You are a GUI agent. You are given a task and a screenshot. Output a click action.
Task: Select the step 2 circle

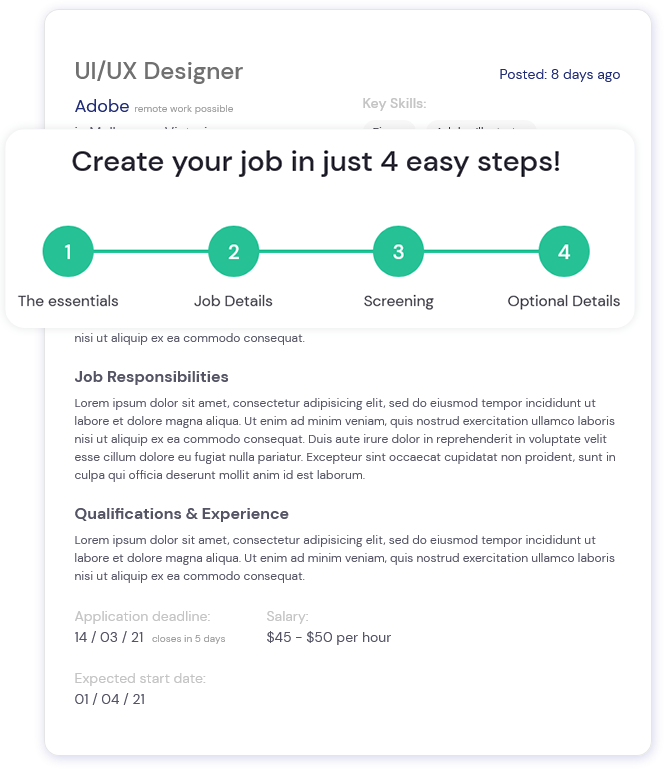click(233, 252)
